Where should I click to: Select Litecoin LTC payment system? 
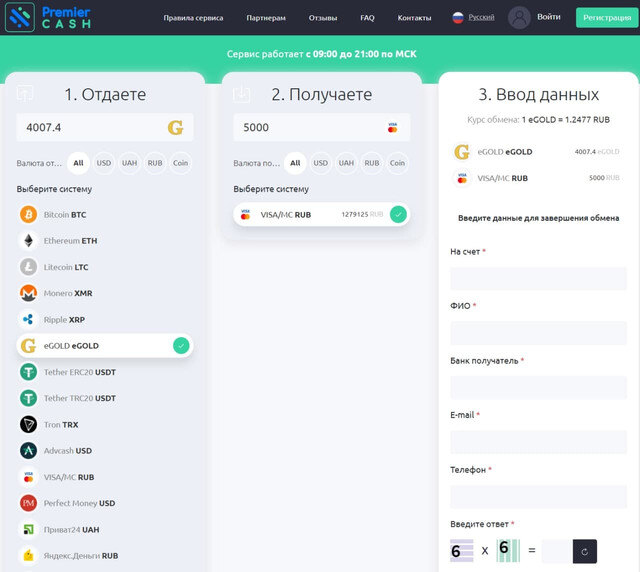point(66,267)
